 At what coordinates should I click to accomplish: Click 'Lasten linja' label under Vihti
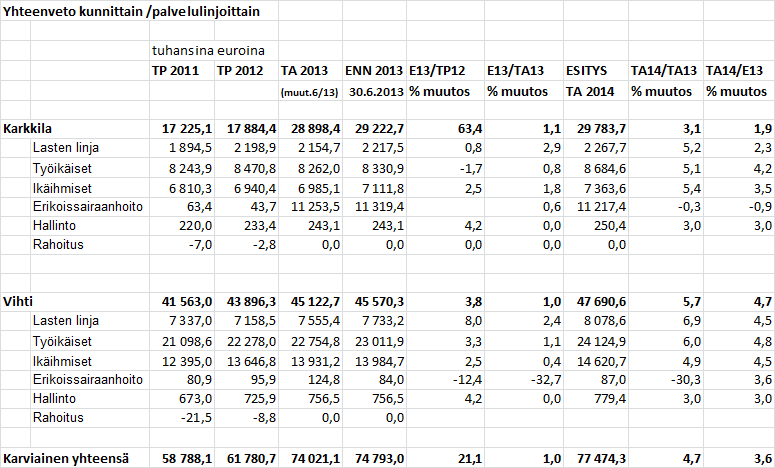click(x=66, y=321)
